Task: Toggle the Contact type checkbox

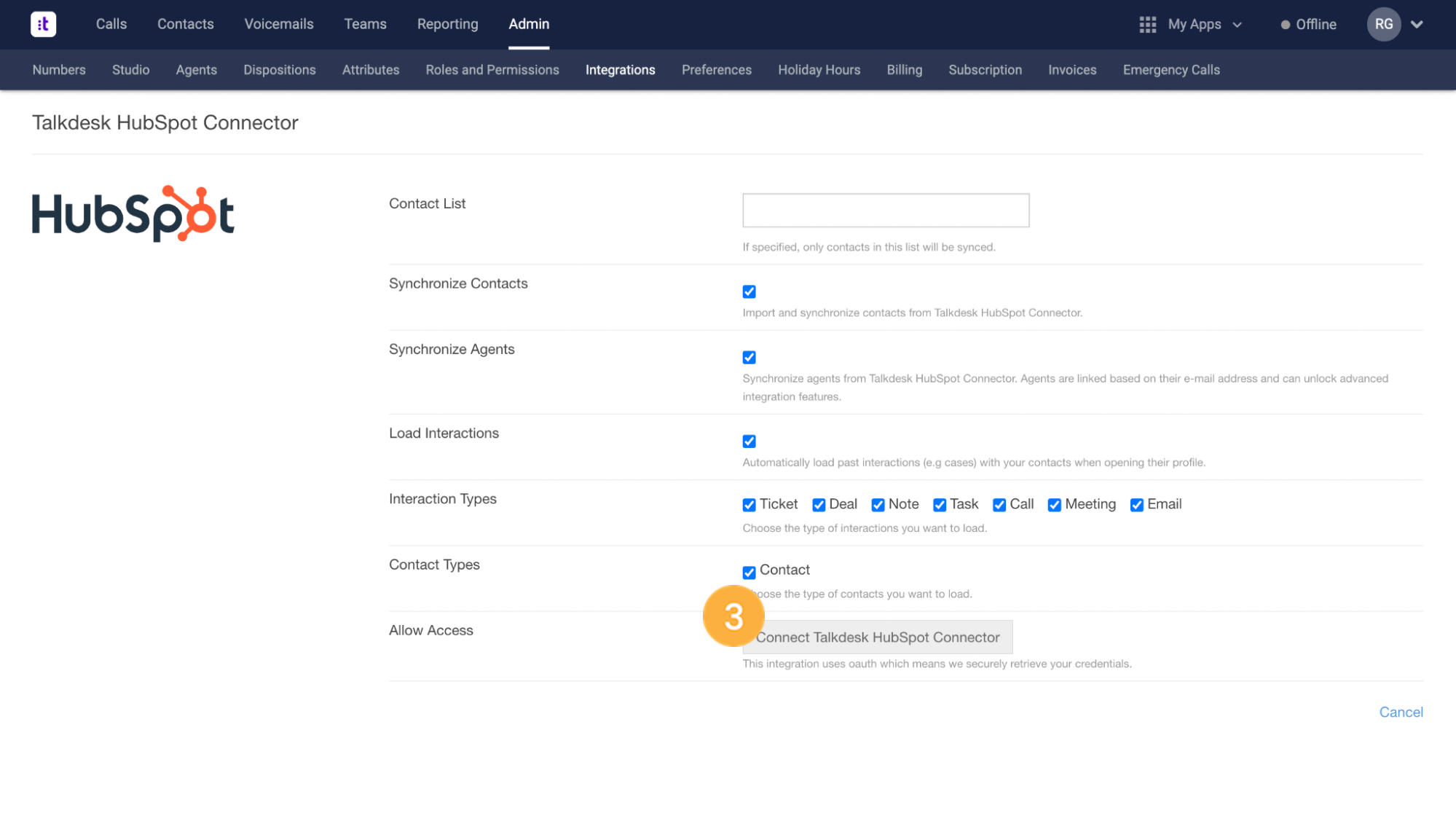Action: coord(749,572)
